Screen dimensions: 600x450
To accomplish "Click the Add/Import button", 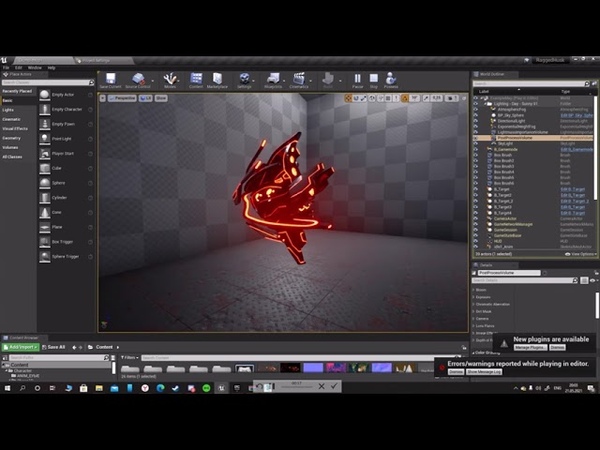I will pos(20,347).
